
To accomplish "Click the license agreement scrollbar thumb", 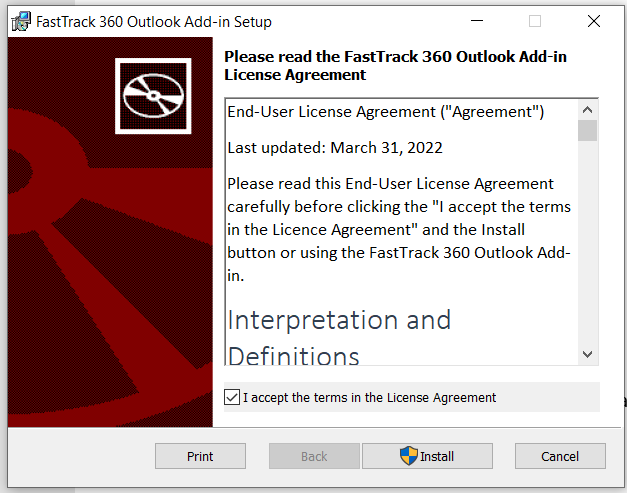I will (587, 130).
